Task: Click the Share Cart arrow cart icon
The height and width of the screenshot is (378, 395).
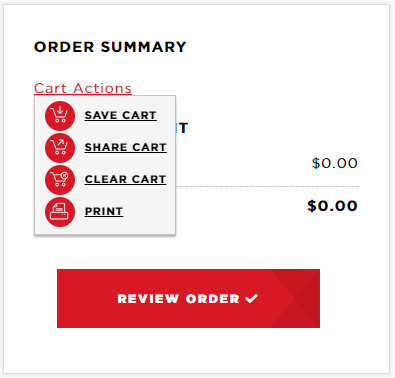Action: 60,148
